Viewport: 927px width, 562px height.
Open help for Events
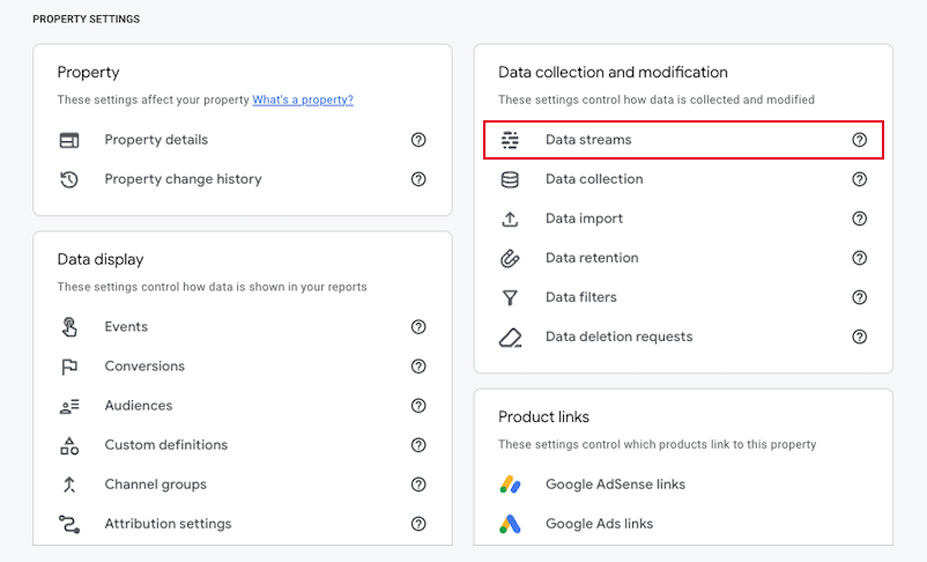tap(419, 327)
